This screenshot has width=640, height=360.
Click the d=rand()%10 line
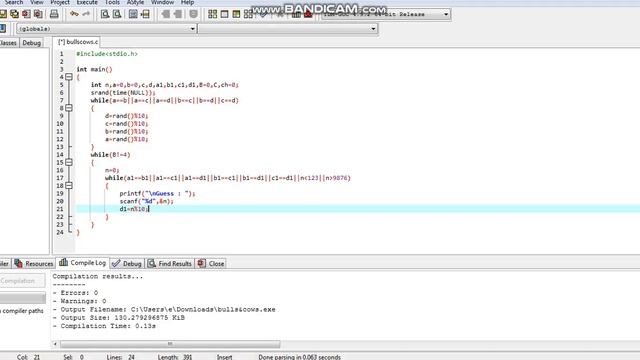tap(127, 116)
